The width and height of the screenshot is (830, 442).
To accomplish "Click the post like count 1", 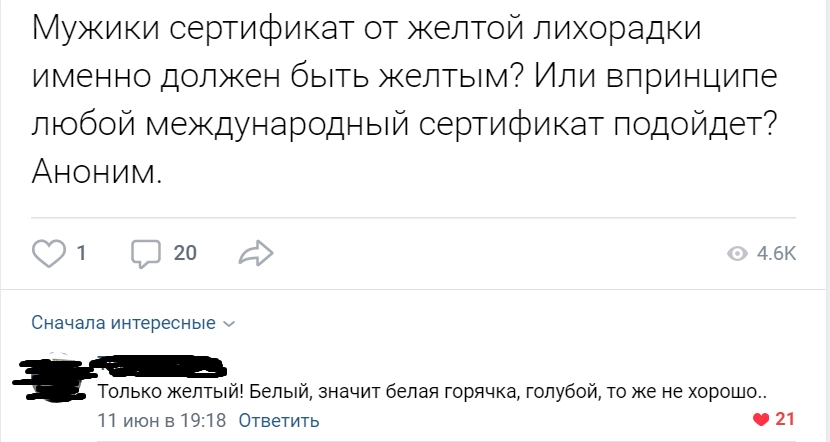I will tap(80, 254).
